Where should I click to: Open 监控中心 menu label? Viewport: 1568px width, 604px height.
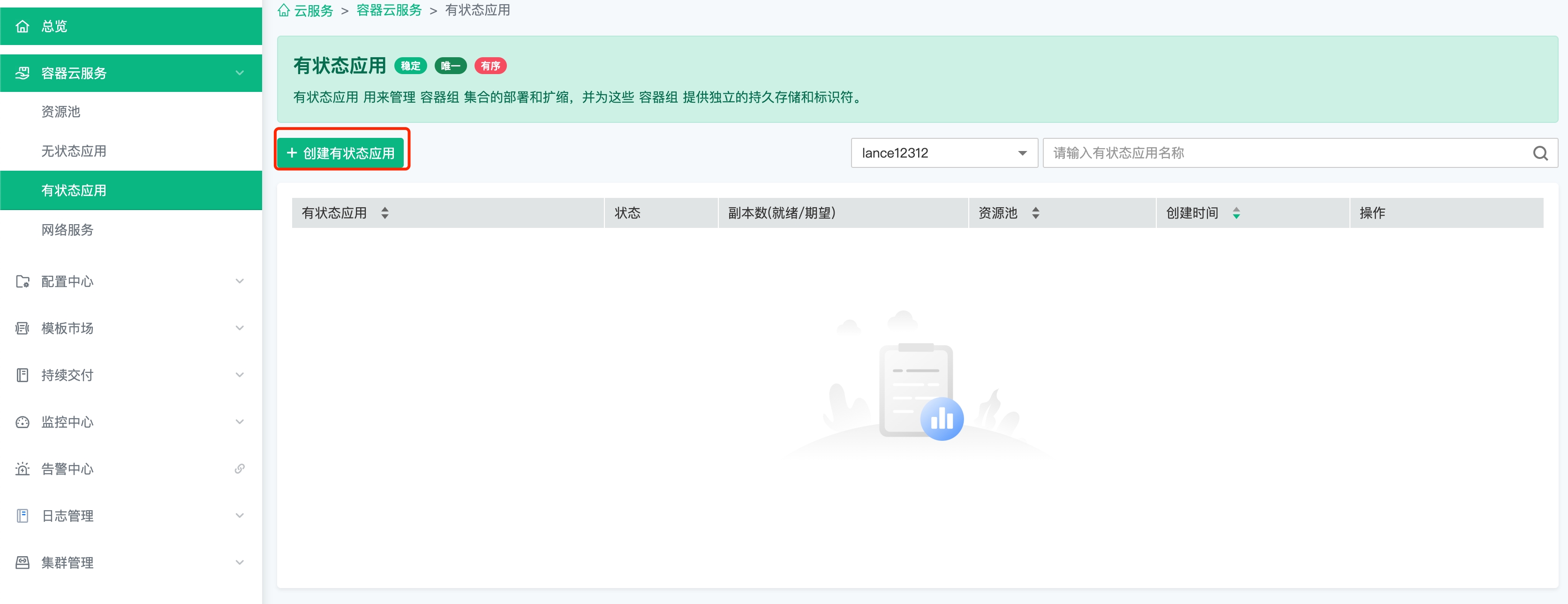(68, 422)
